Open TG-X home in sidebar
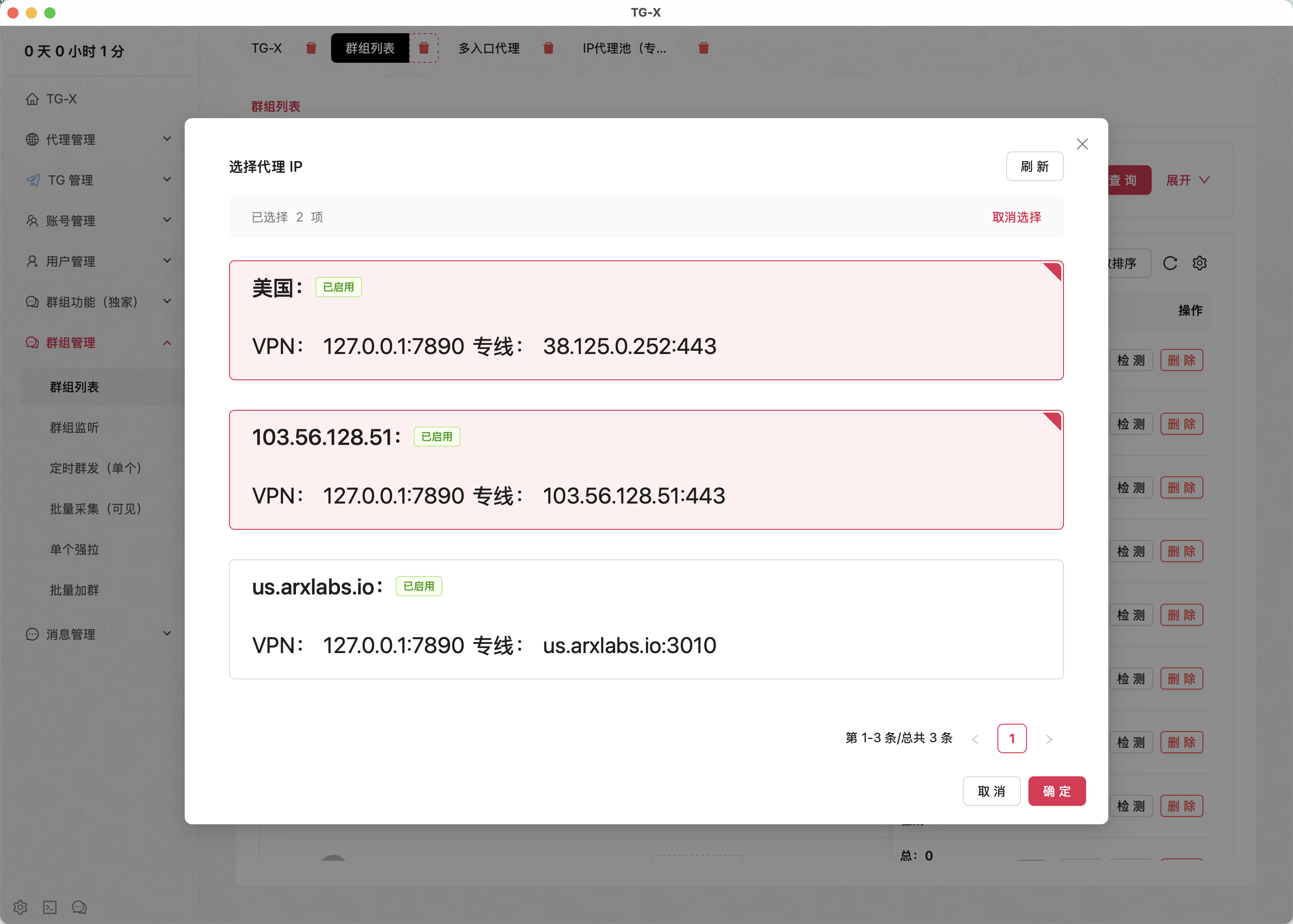Viewport: 1293px width, 924px height. (61, 99)
